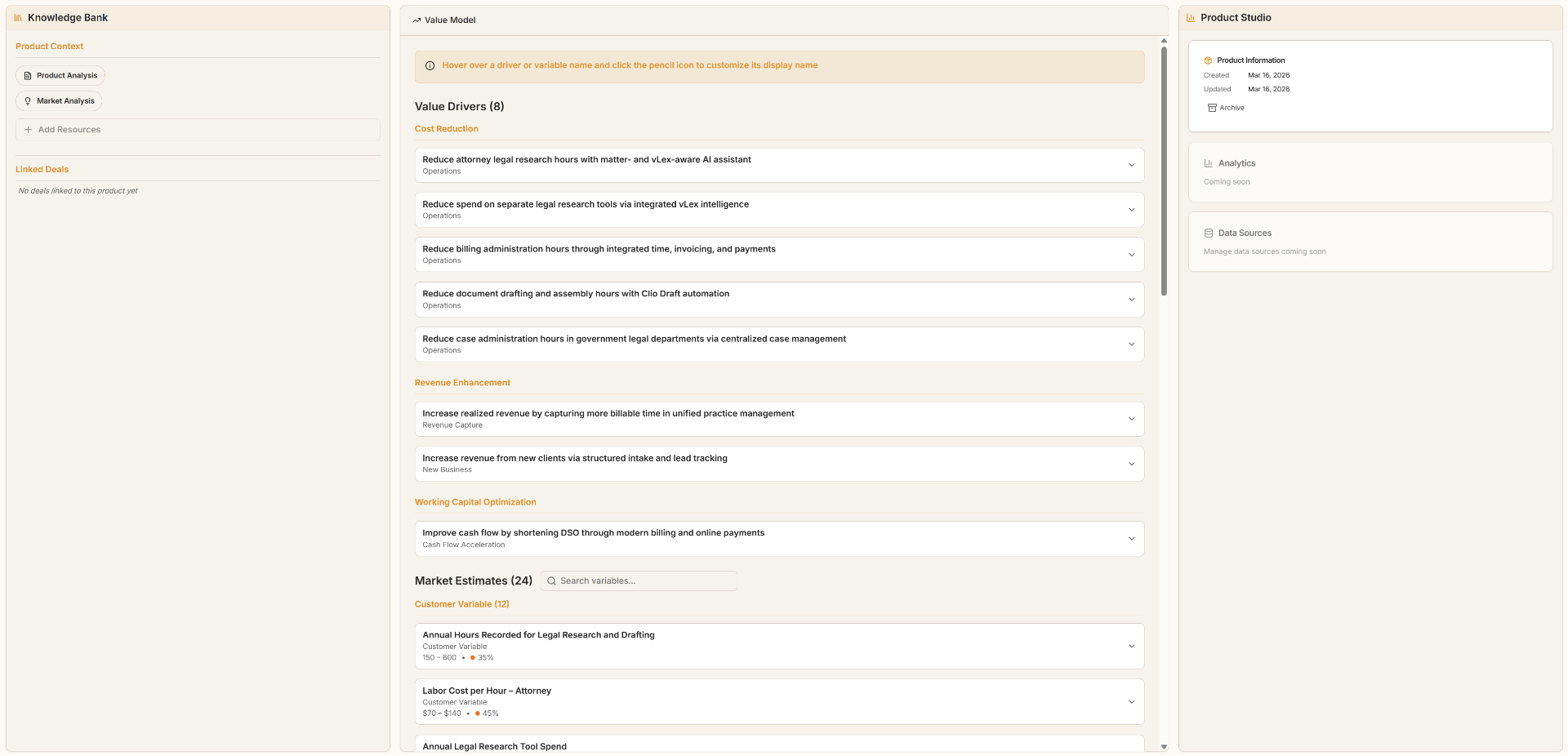Focus the Search variables field
Image resolution: width=1568 pixels, height=756 pixels.
pos(639,581)
